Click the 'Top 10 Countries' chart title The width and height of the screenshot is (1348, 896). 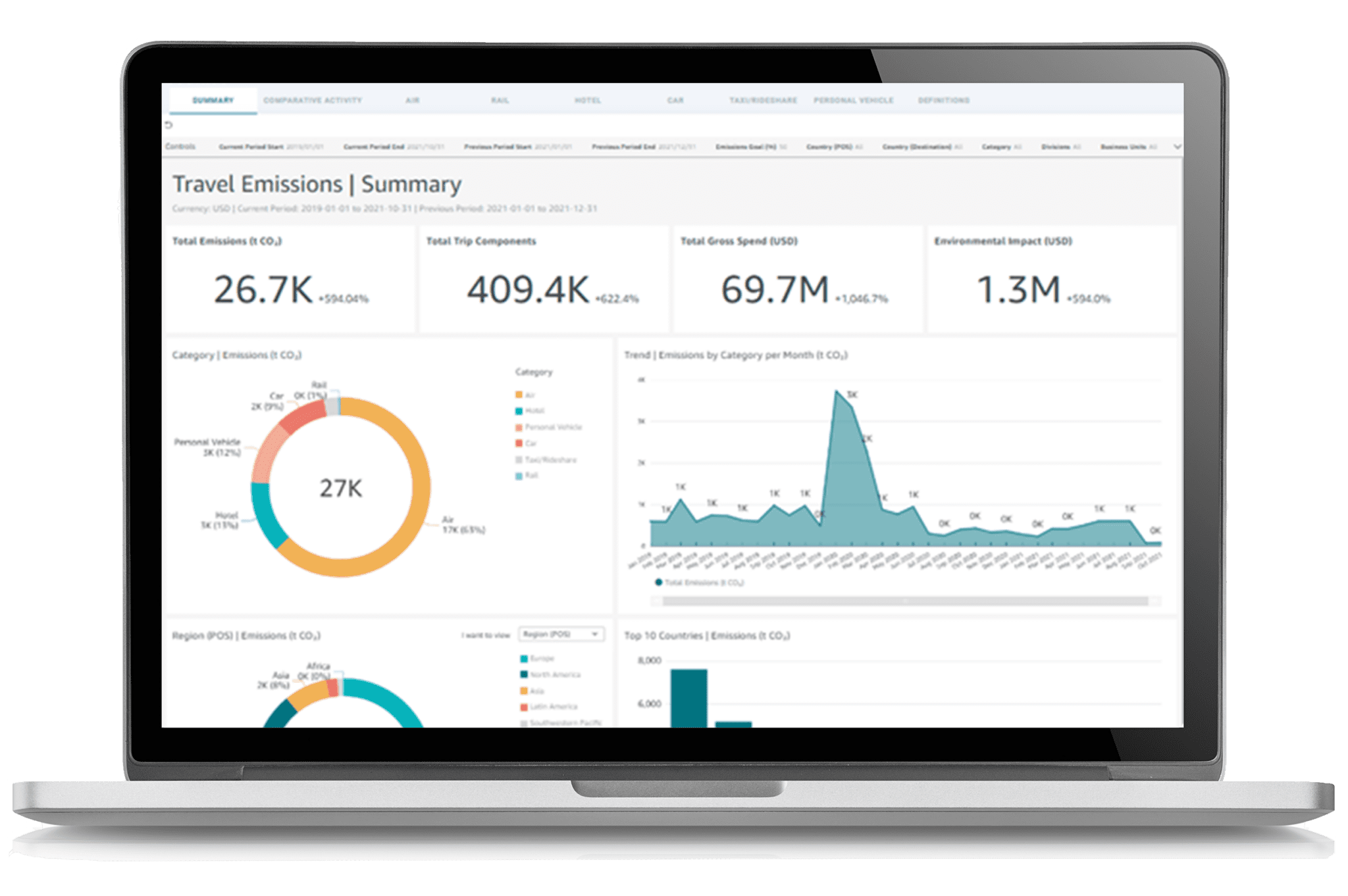click(707, 635)
